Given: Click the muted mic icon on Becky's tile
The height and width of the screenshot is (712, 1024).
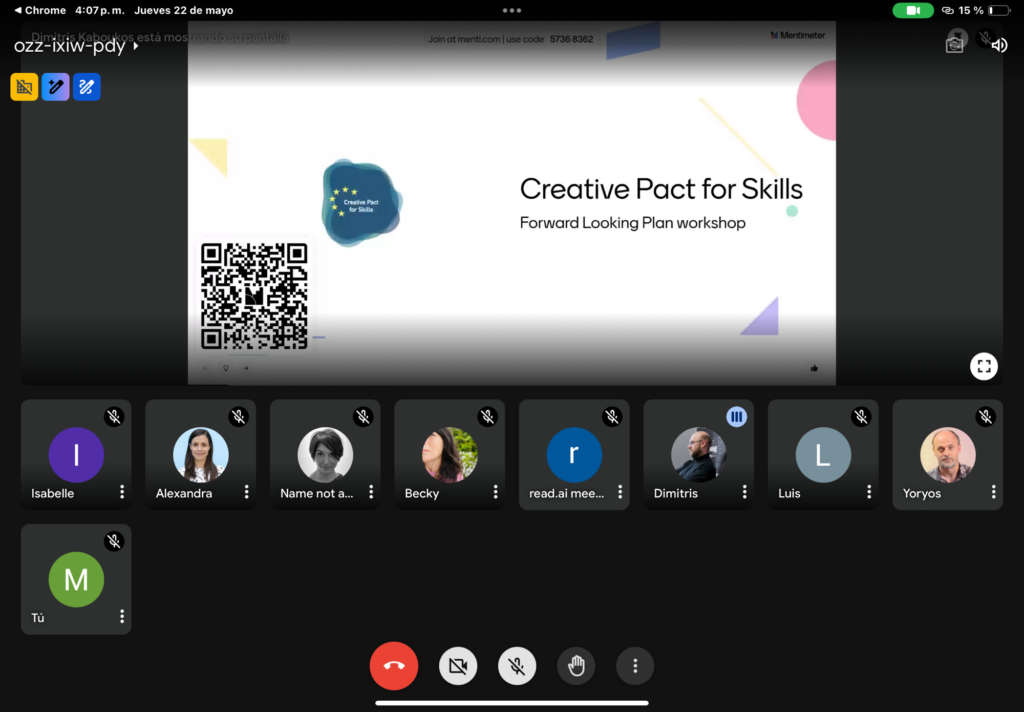Looking at the screenshot, I should 487,417.
